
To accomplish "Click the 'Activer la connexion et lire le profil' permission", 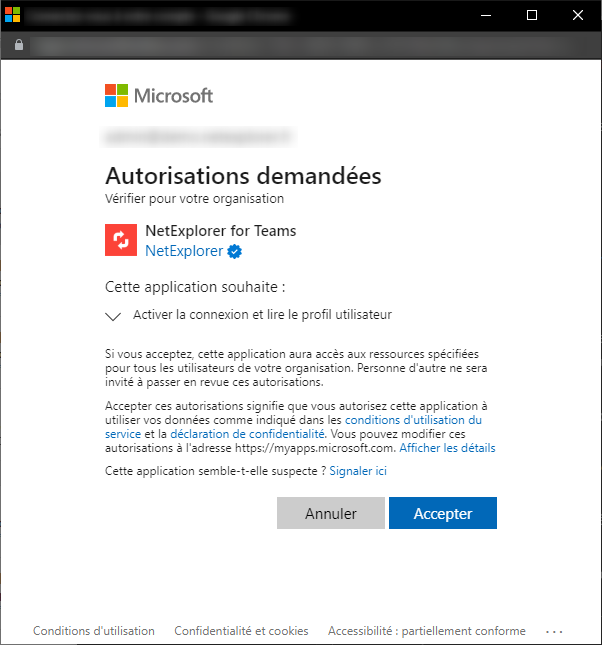I will click(x=262, y=315).
